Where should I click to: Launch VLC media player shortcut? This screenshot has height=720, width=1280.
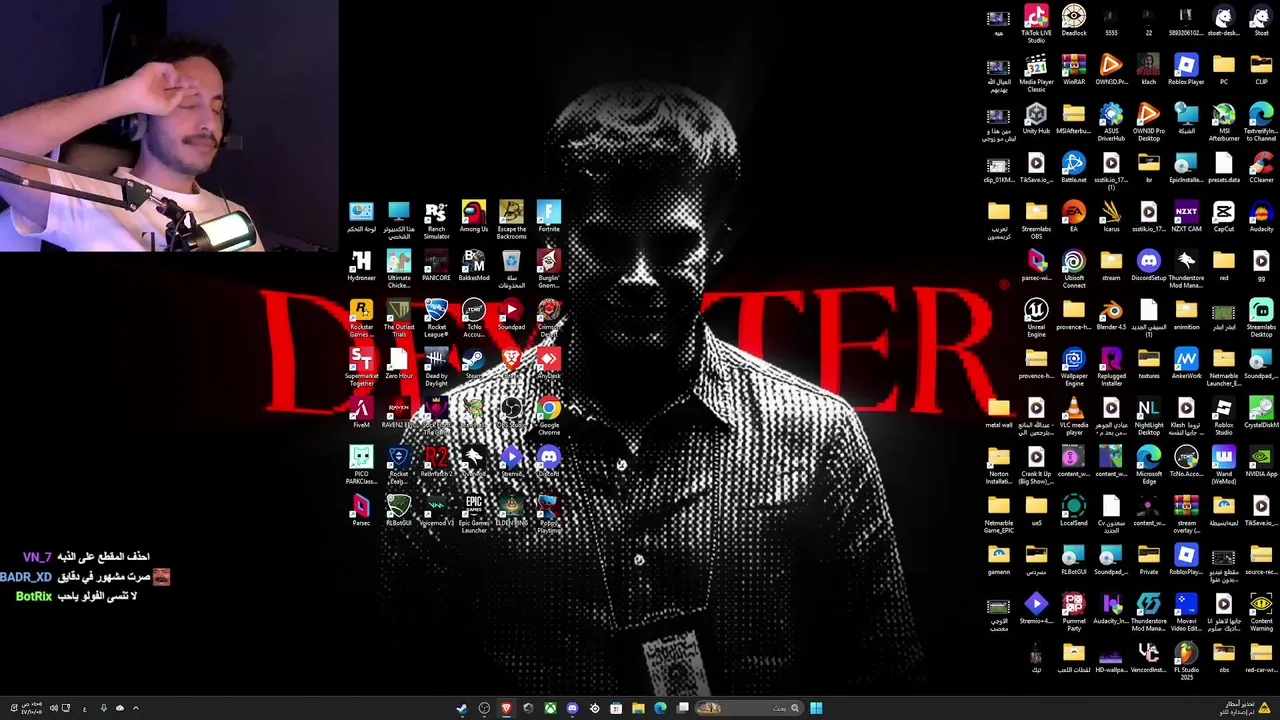point(1074,416)
